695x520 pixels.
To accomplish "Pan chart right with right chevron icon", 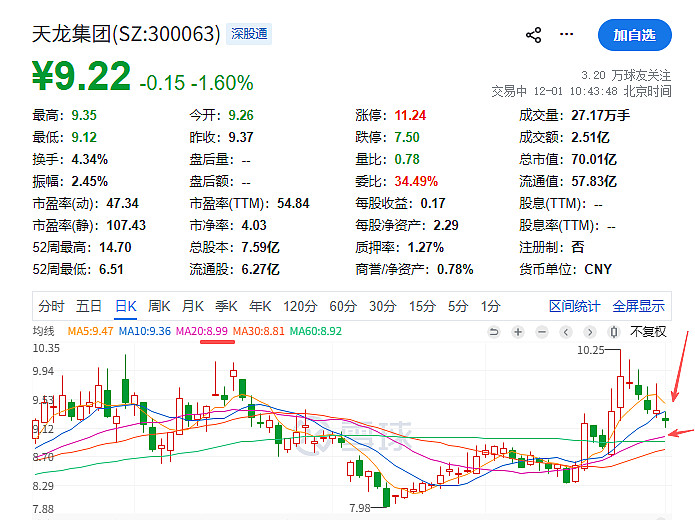I will 590,332.
